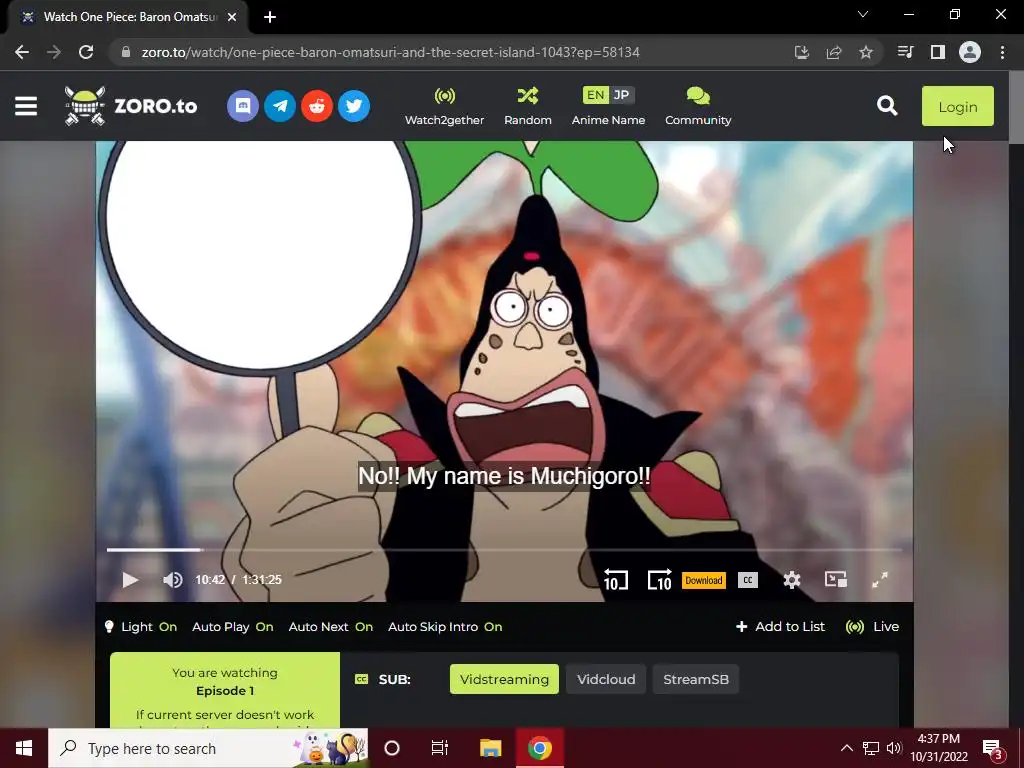Open the player settings gear

tap(792, 580)
